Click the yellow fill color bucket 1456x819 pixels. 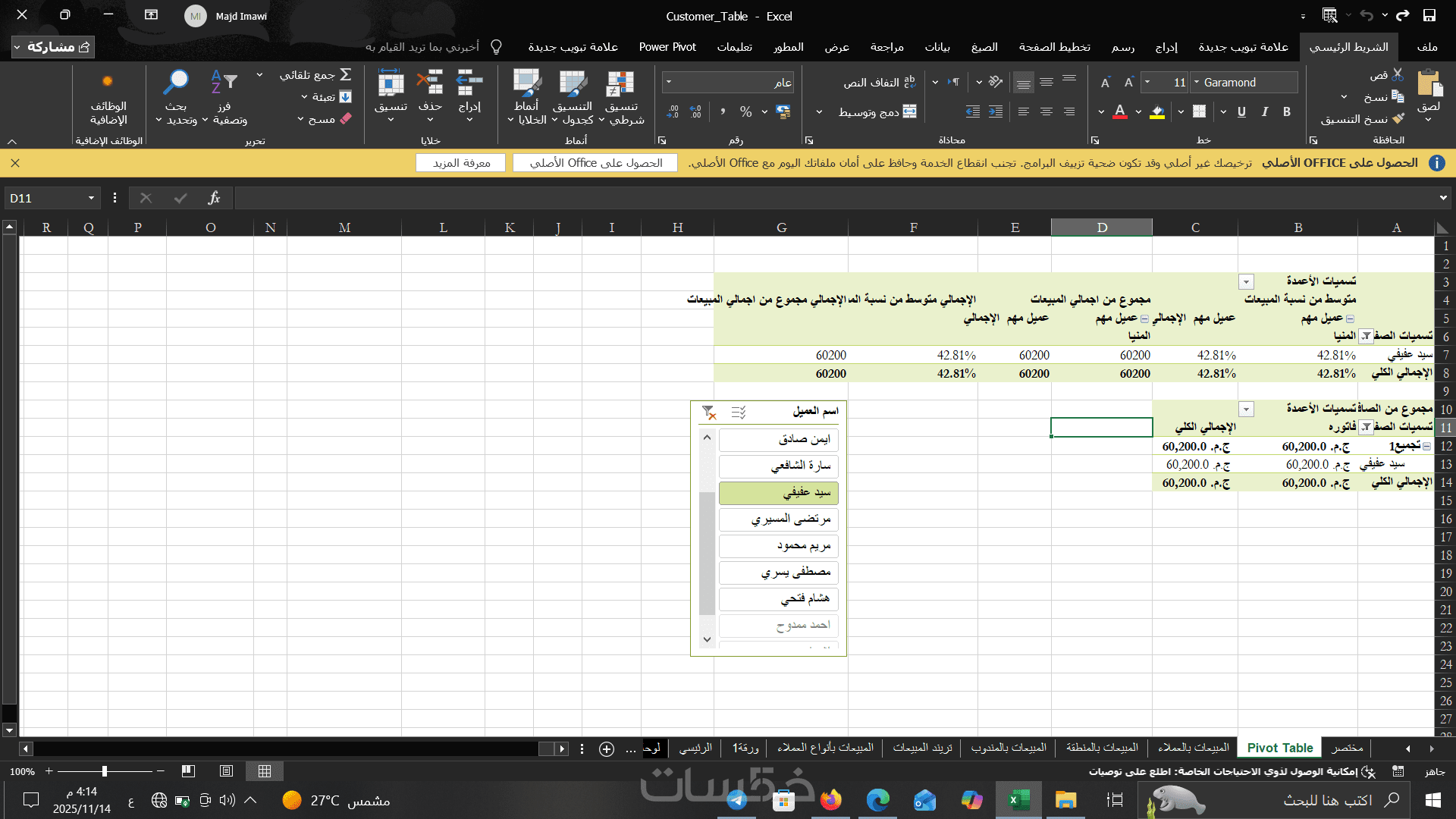(1157, 112)
